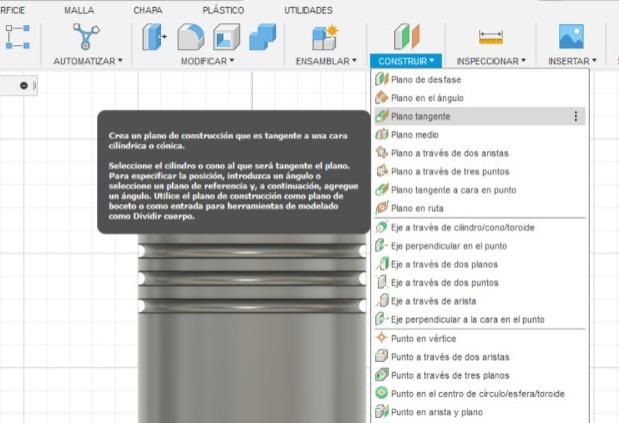
Task: Select the Combine bodies tool icon
Action: (263, 37)
